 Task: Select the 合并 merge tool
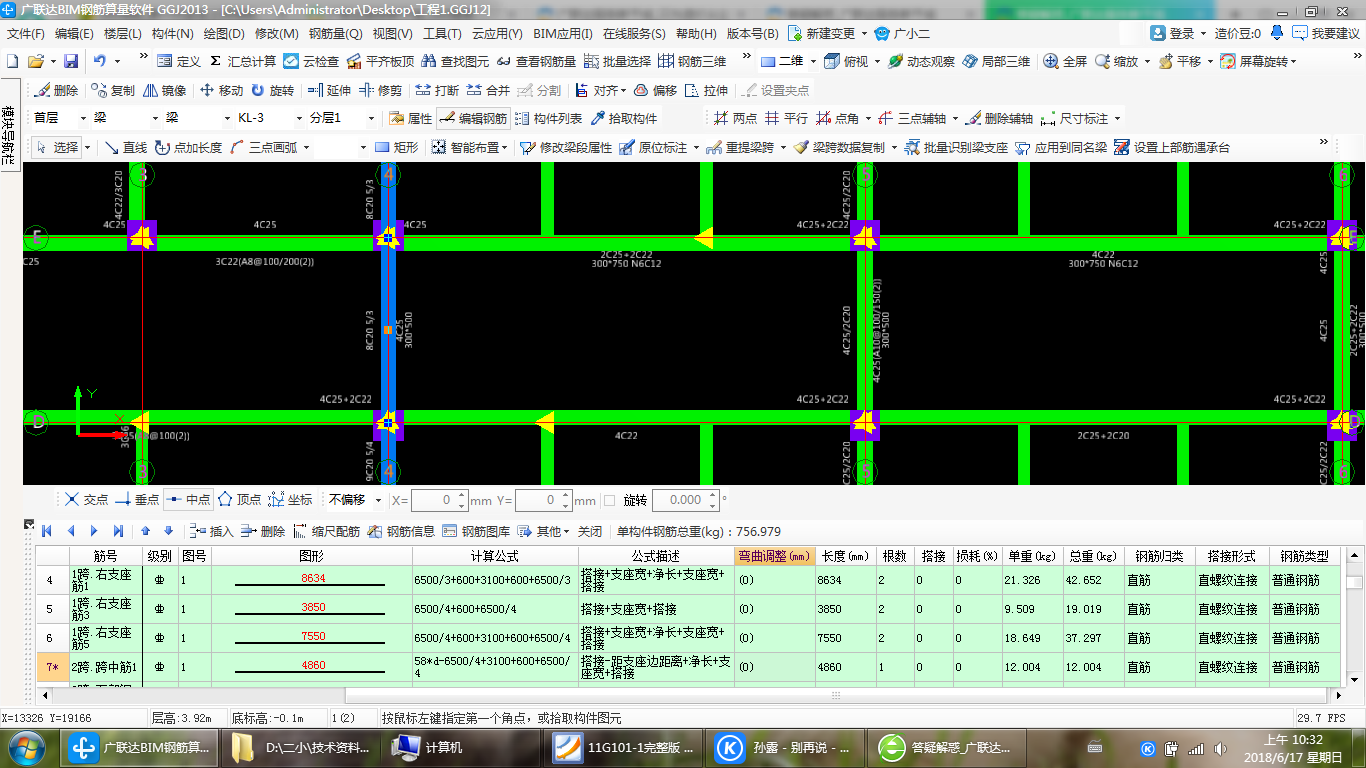coord(488,90)
